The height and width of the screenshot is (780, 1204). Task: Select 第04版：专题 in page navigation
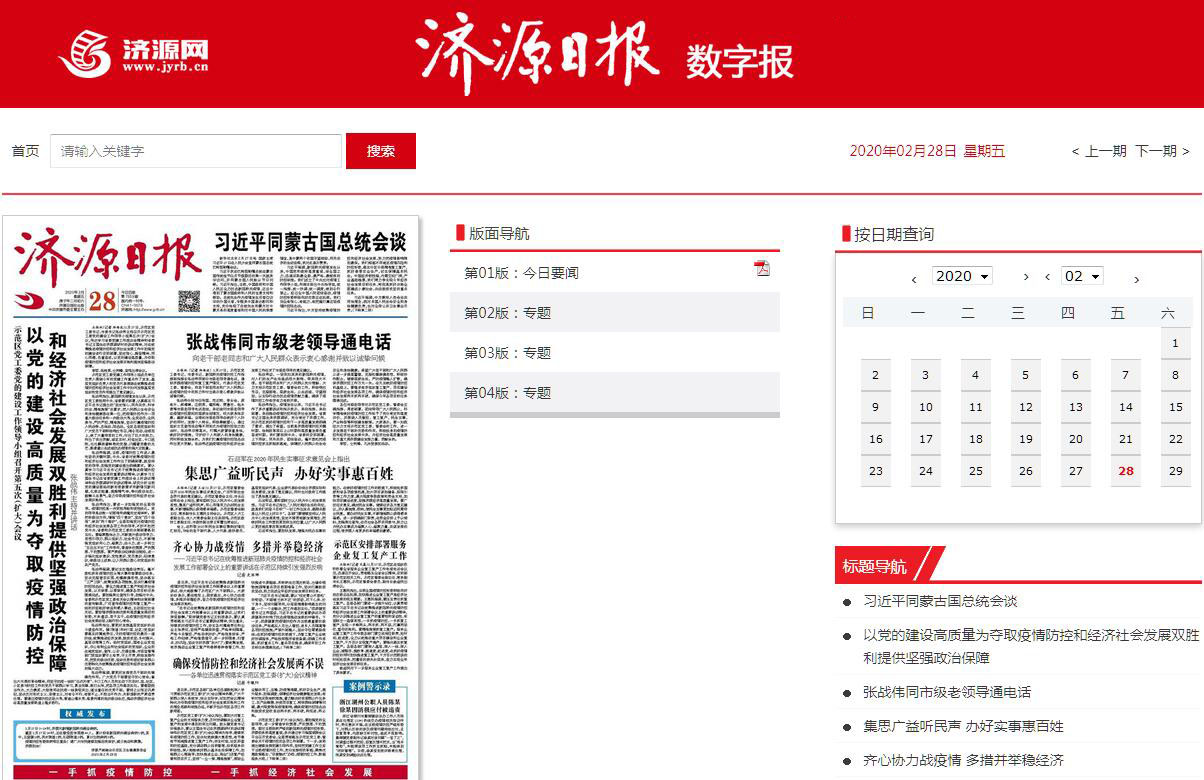tap(508, 393)
